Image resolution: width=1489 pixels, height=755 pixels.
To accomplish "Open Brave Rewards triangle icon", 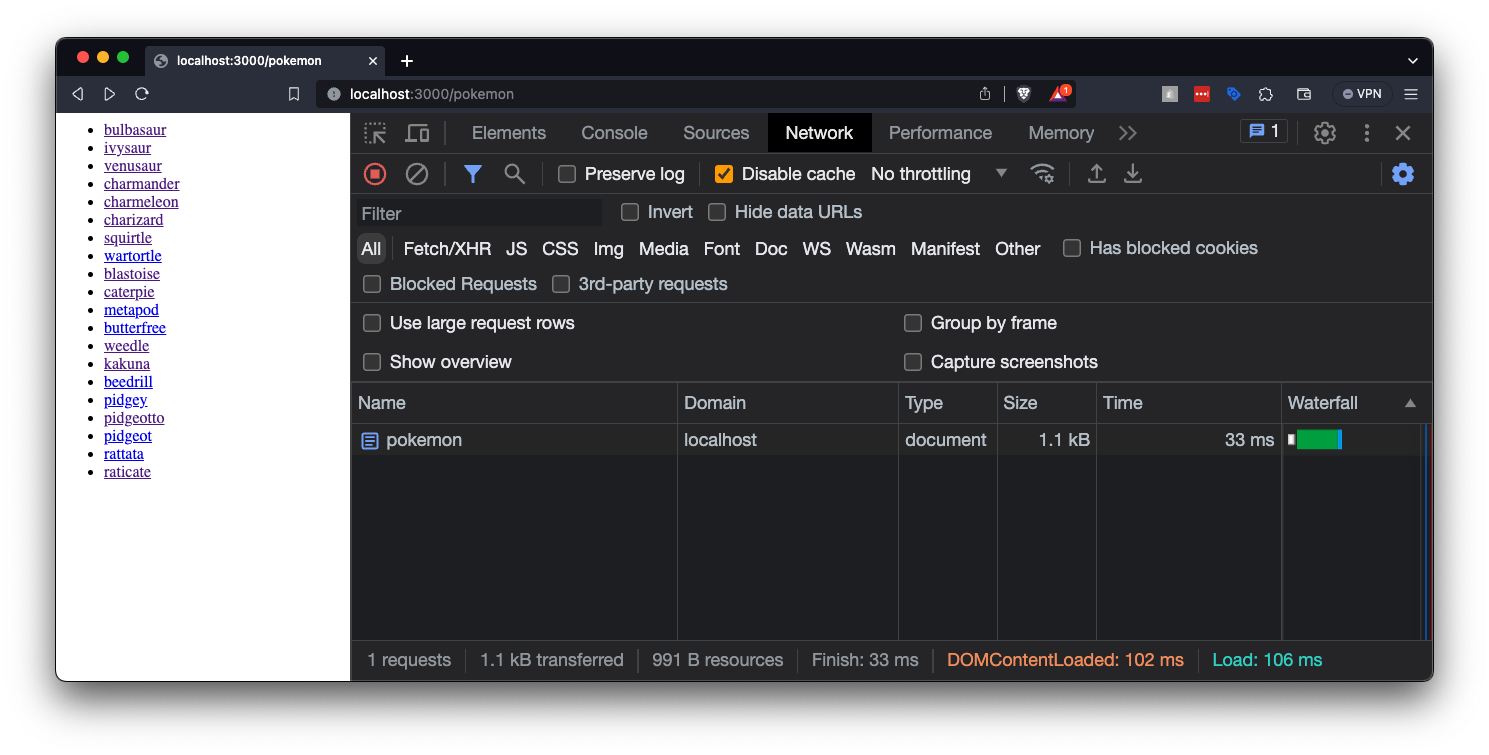I will (1059, 94).
